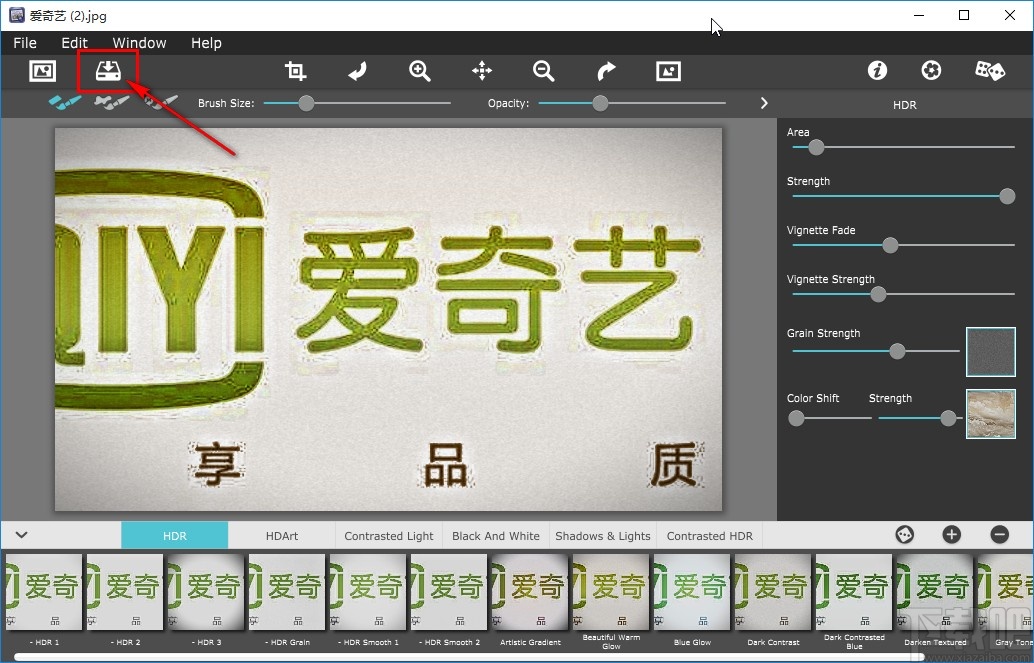Click the presets horizontal scrollbar
1034x663 pixels.
tap(468, 656)
